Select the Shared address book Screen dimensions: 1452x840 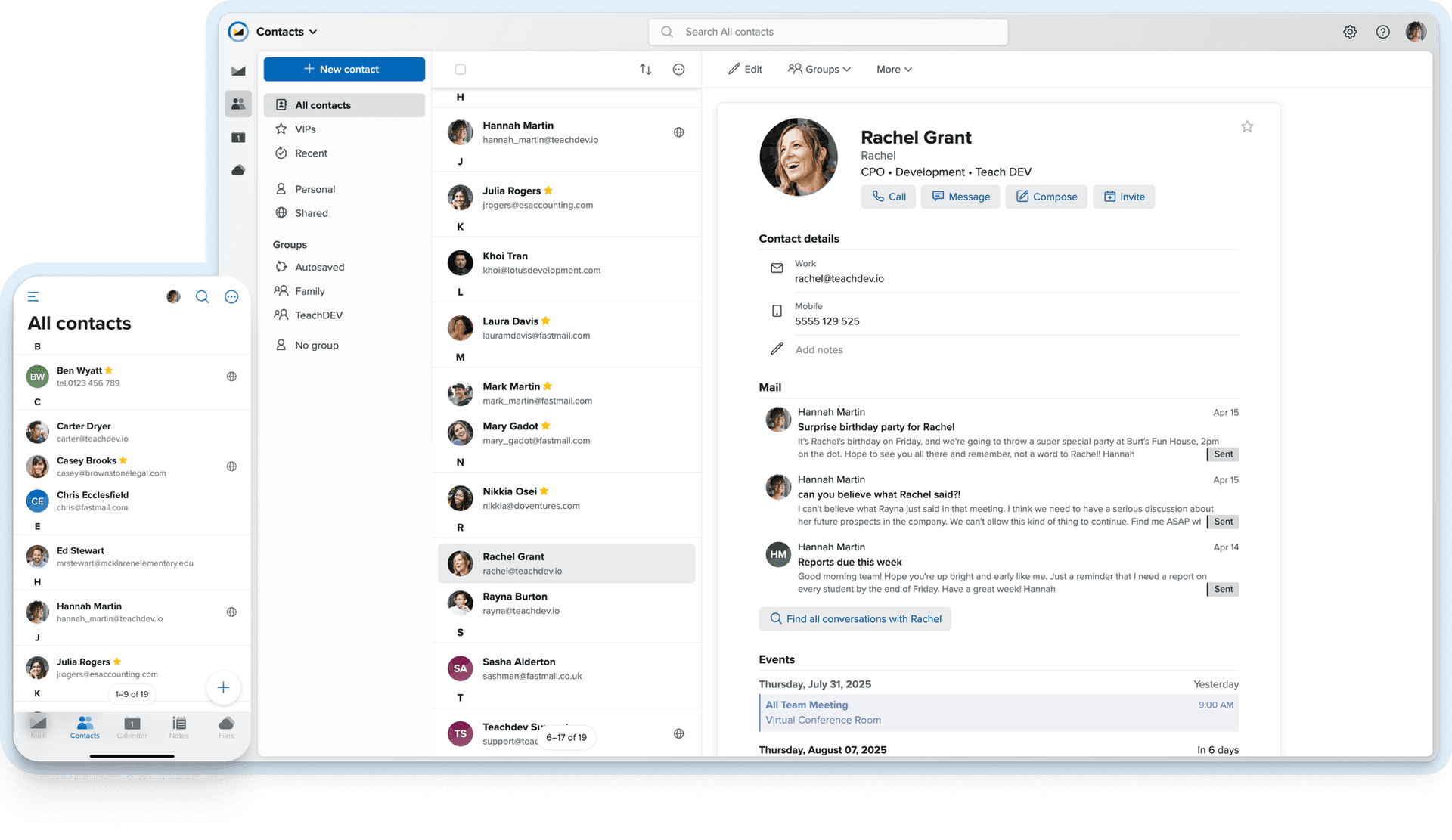[x=344, y=213]
